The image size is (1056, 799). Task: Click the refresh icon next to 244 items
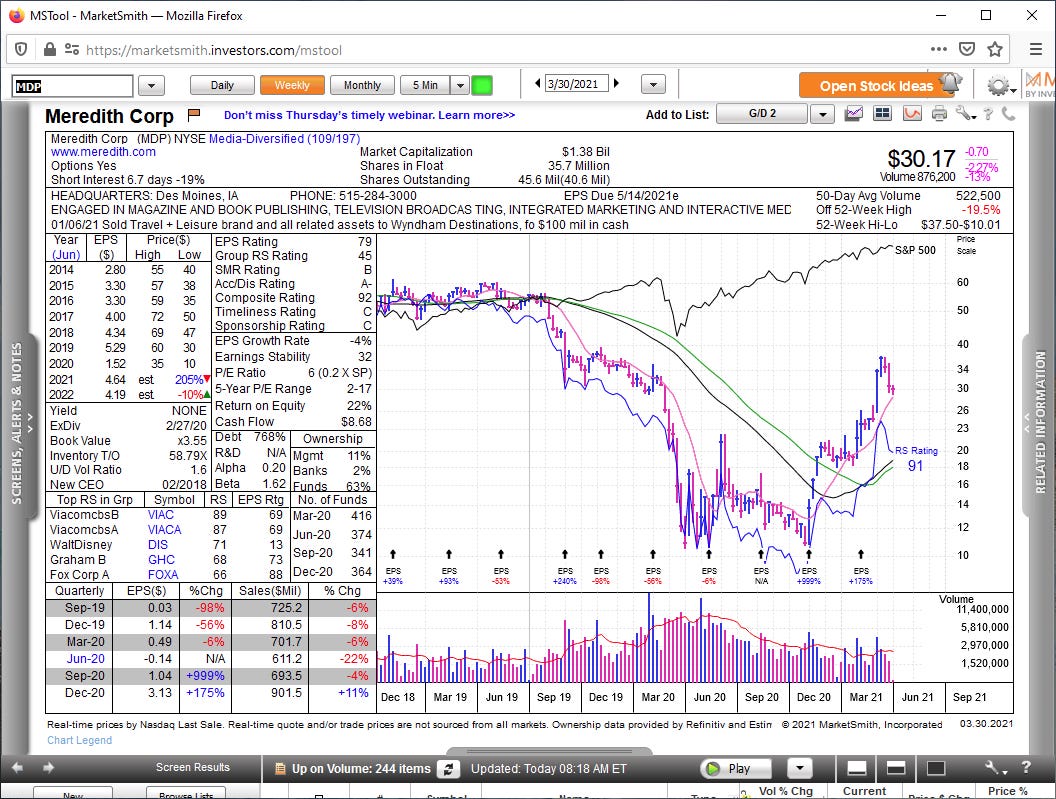[x=448, y=769]
